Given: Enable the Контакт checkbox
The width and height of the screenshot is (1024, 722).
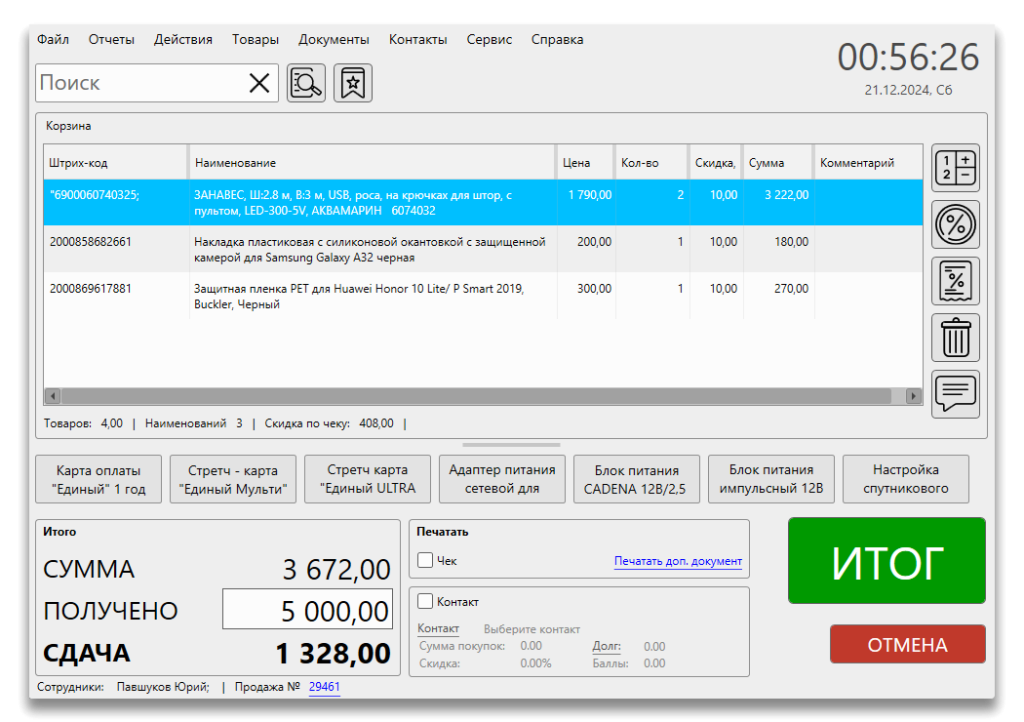Looking at the screenshot, I should pyautogui.click(x=424, y=601).
